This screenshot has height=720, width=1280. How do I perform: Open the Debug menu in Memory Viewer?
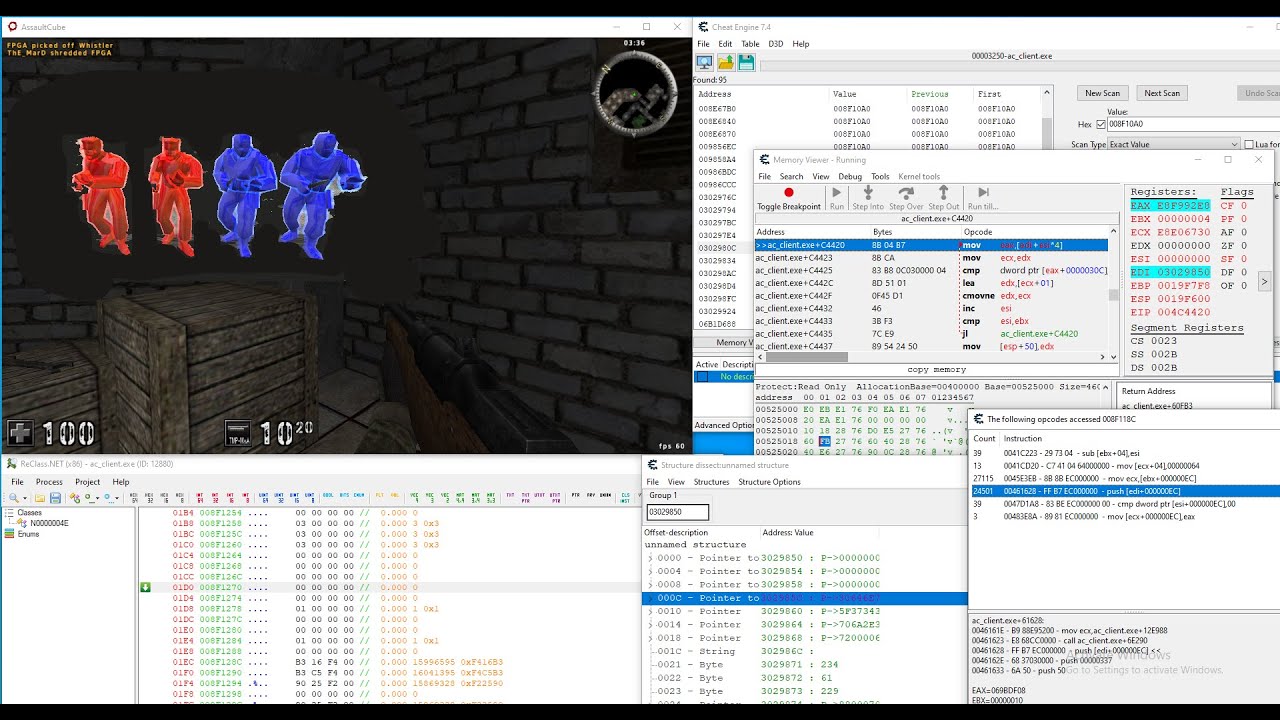pos(850,177)
